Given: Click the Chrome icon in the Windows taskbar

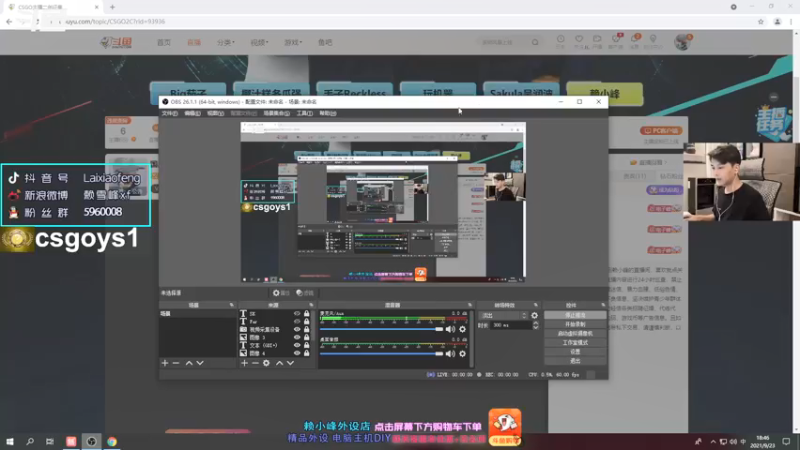Looking at the screenshot, I should [x=112, y=441].
